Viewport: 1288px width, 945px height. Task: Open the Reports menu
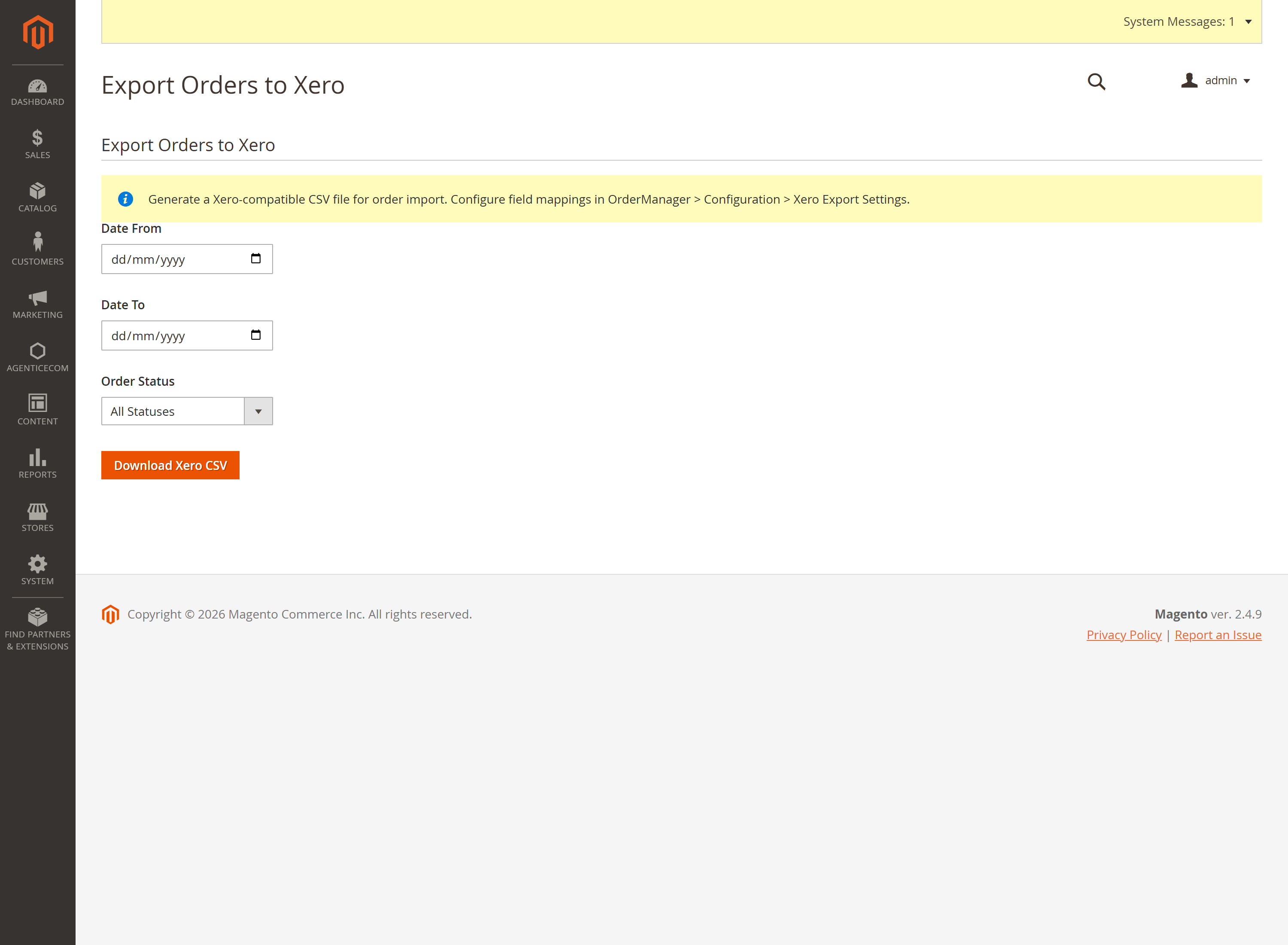click(x=38, y=463)
